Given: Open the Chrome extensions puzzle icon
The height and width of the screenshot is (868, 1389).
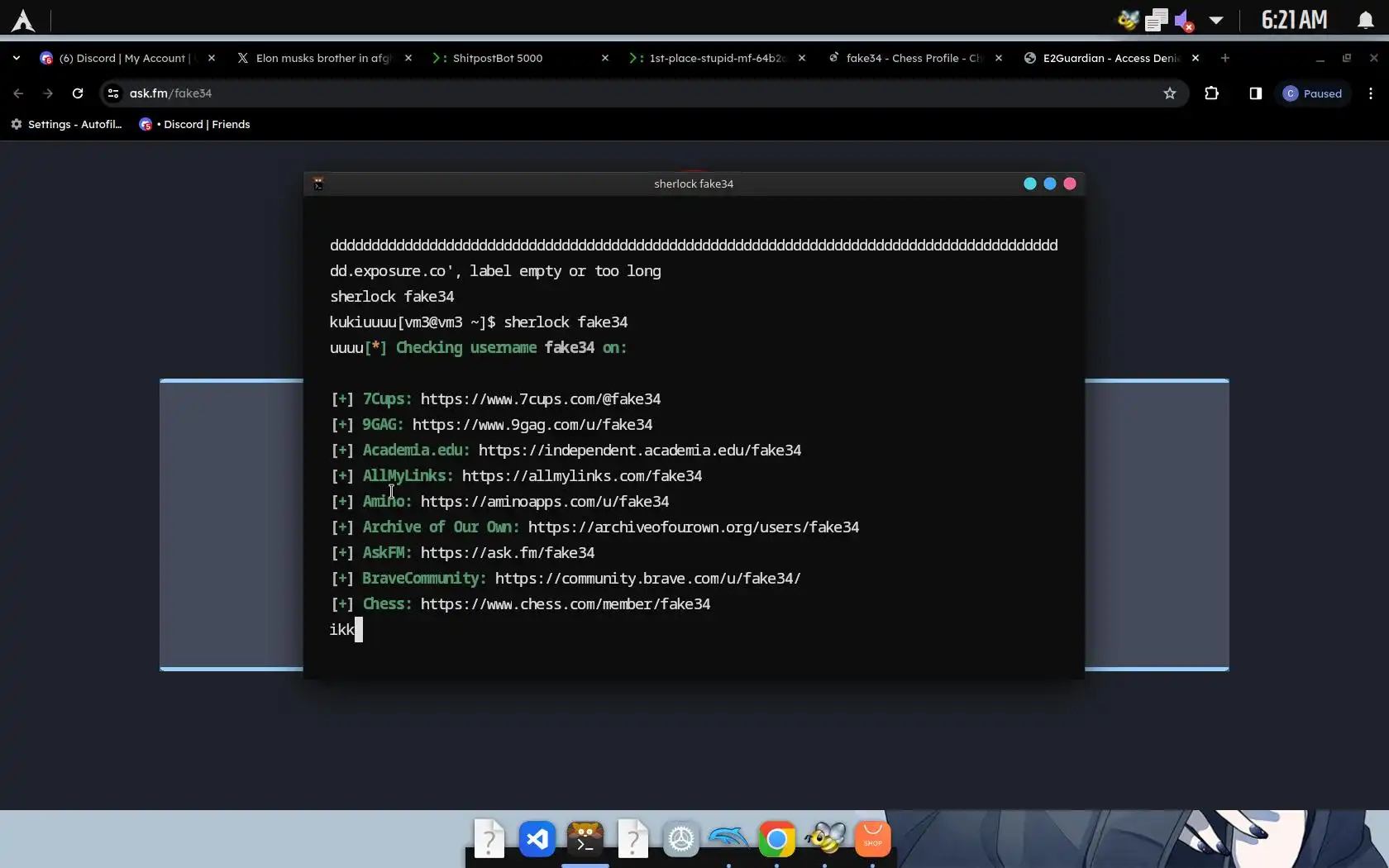Looking at the screenshot, I should [1212, 93].
